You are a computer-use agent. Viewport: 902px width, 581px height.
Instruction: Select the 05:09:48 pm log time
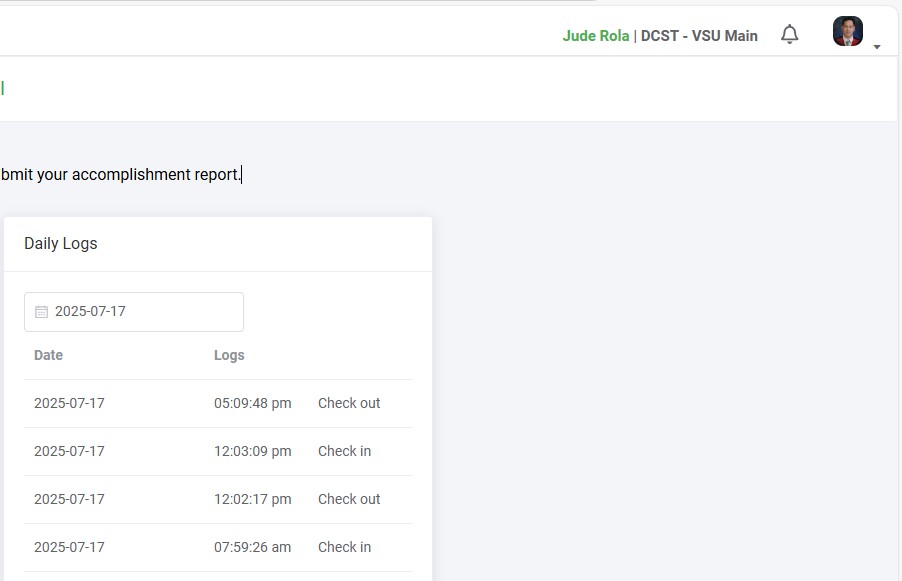(x=253, y=403)
